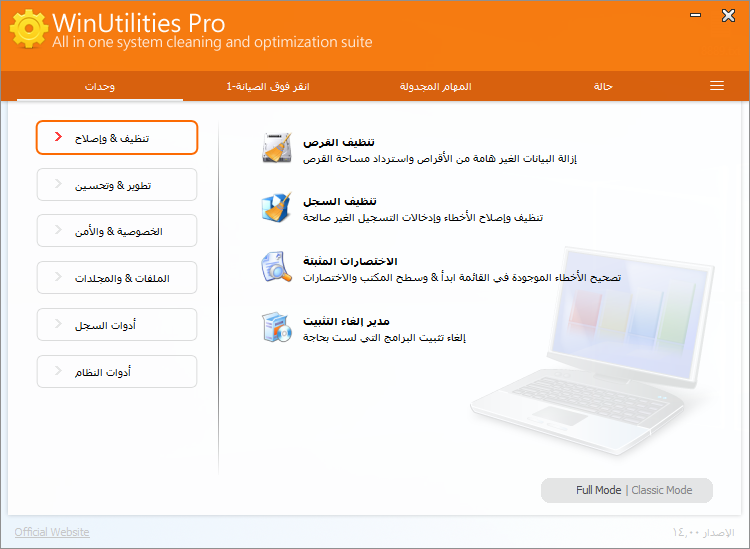Open the hamburger menu icon
The height and width of the screenshot is (549, 750).
(x=717, y=86)
